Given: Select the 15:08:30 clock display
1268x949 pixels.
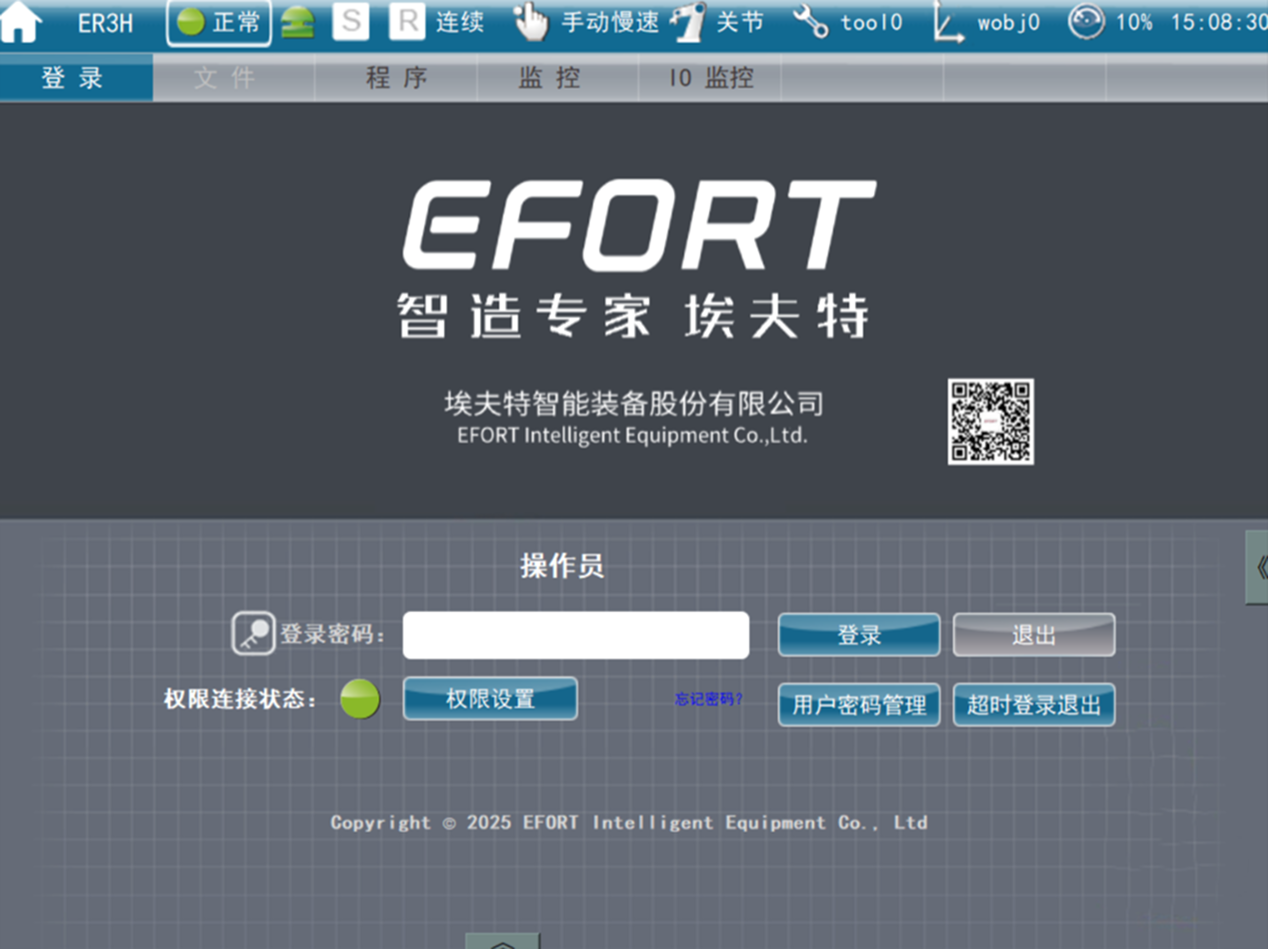Looking at the screenshot, I should click(x=1219, y=22).
